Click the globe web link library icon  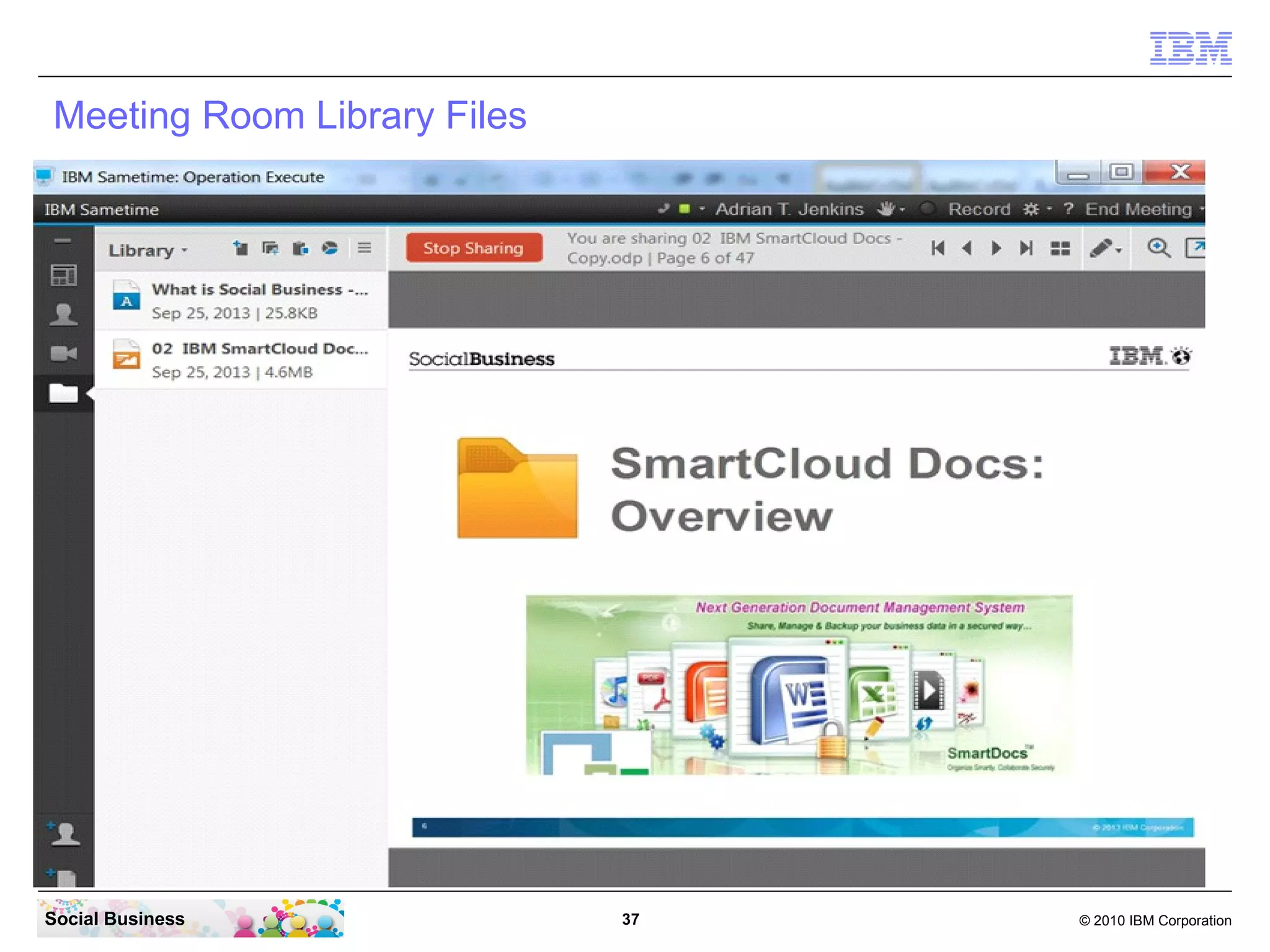(x=330, y=249)
